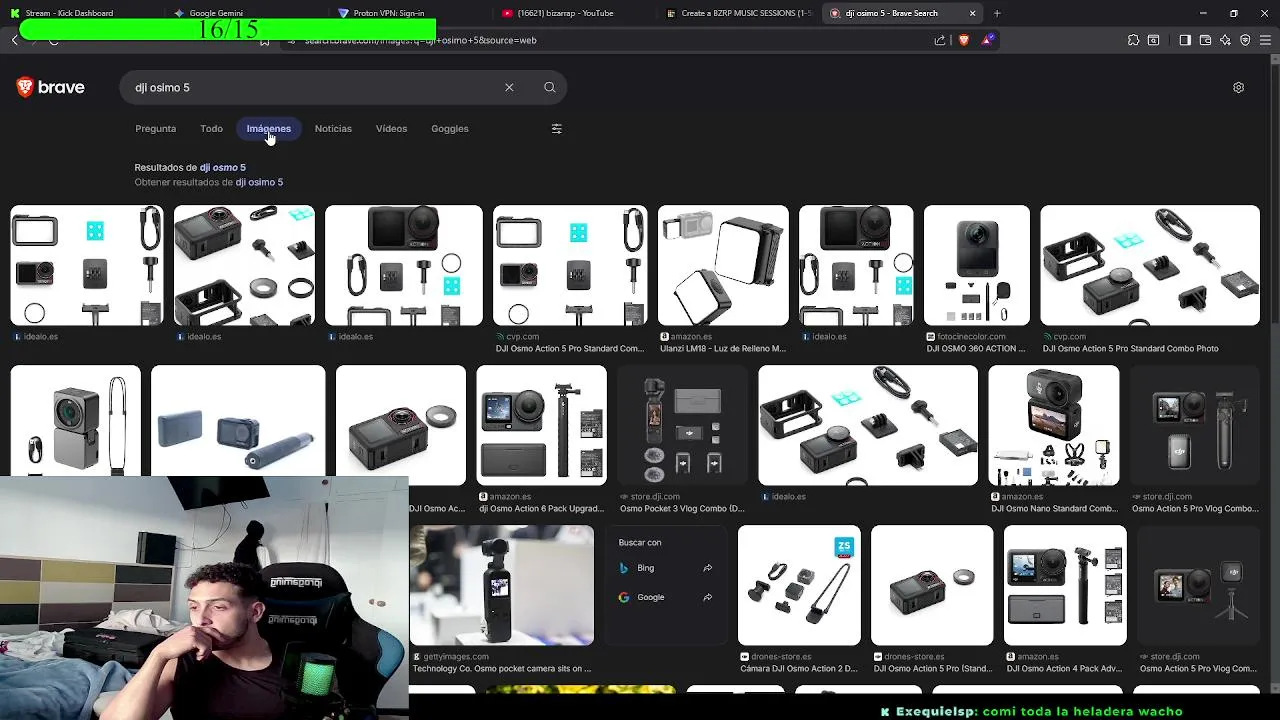This screenshot has width=1280, height=720.
Task: Click 'store.dji.com' source under Pocket 3 image
Action: click(655, 496)
